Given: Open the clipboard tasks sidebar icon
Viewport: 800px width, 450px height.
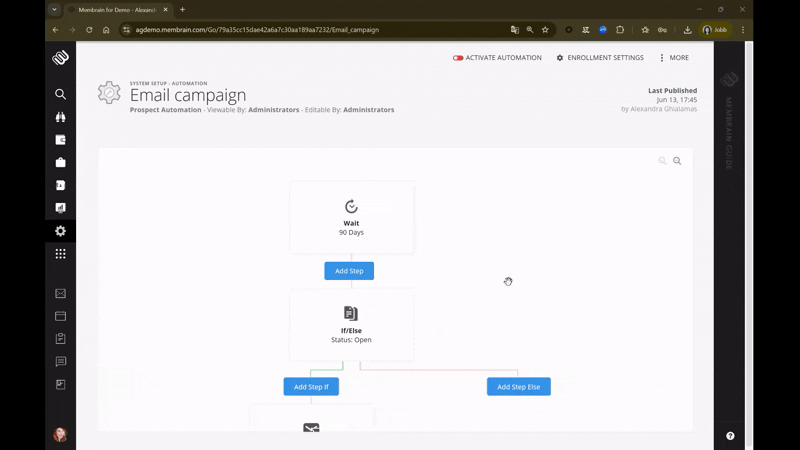Looking at the screenshot, I should click(60, 339).
